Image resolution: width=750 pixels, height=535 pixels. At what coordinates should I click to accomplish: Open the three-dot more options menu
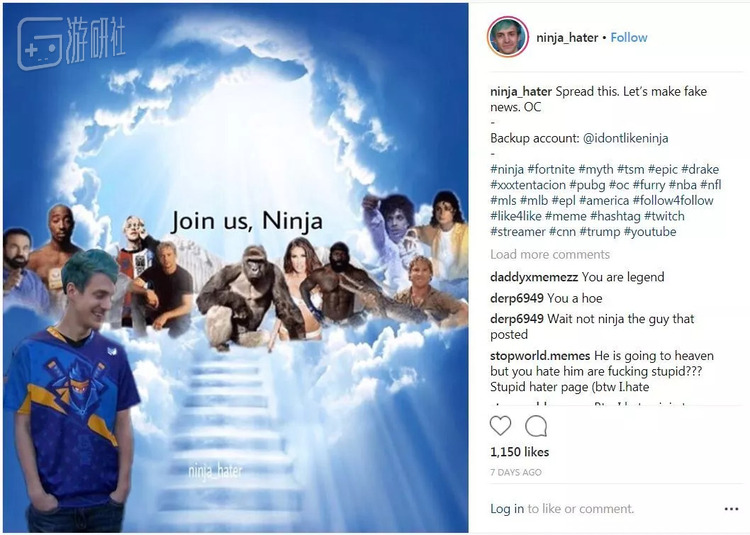731,509
